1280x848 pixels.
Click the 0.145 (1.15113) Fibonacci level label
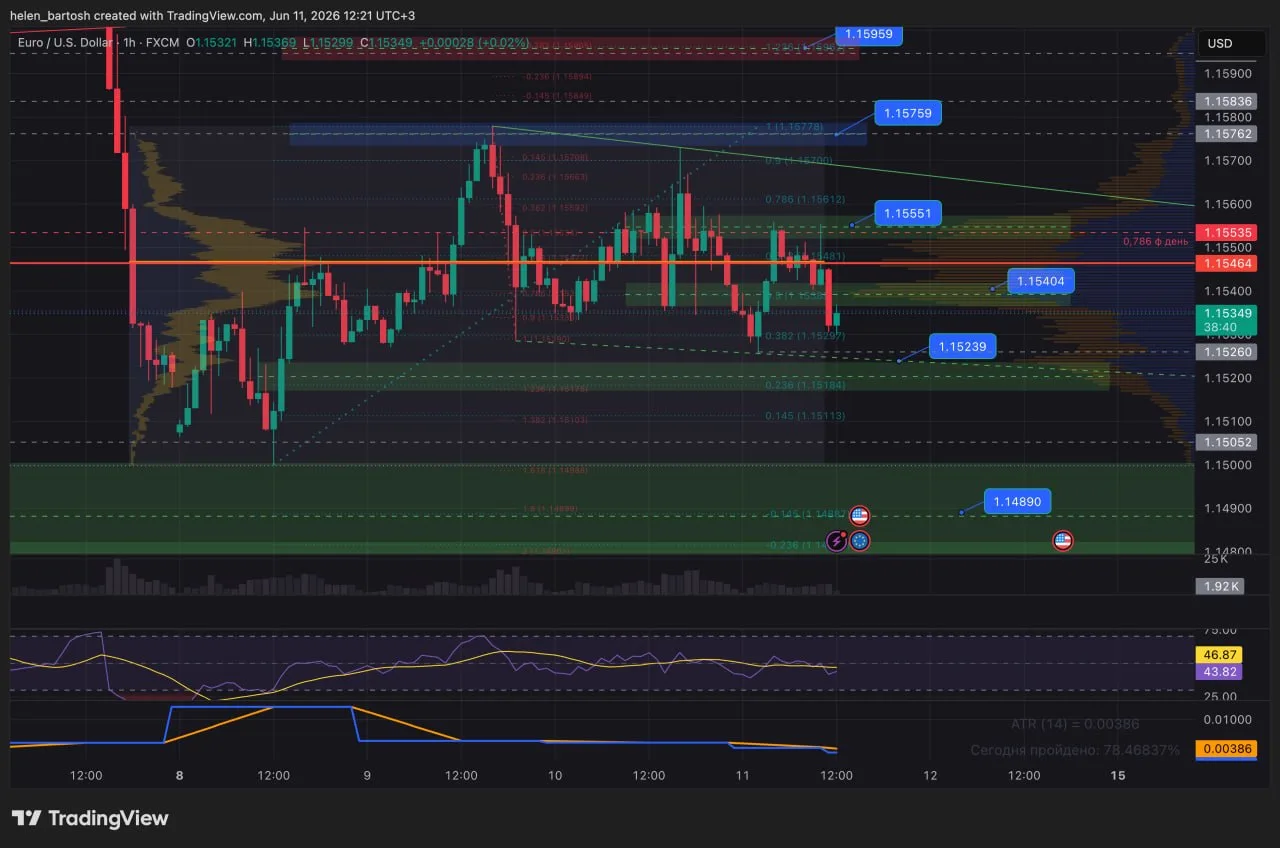click(805, 416)
